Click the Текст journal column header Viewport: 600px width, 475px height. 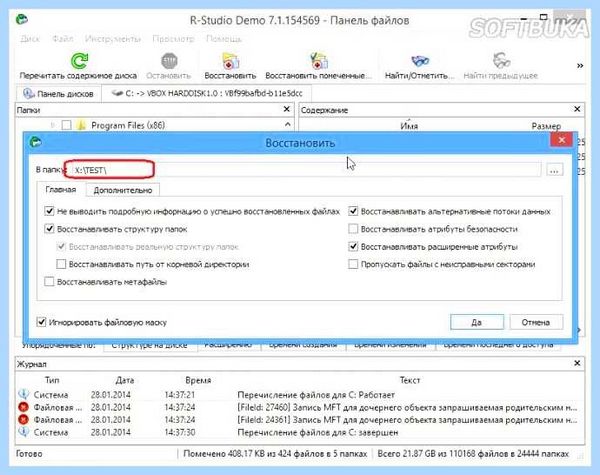(x=410, y=380)
